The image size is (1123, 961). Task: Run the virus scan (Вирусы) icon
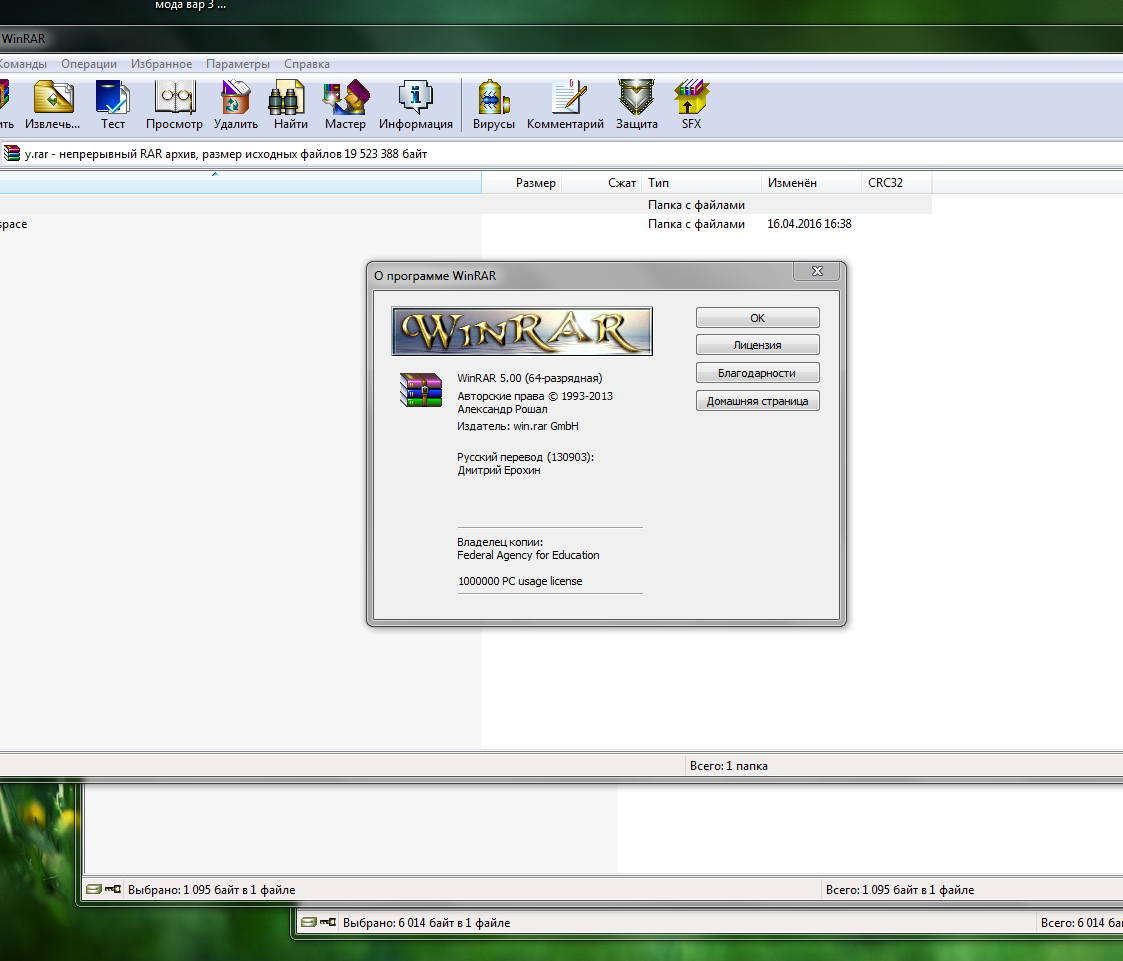[x=494, y=100]
